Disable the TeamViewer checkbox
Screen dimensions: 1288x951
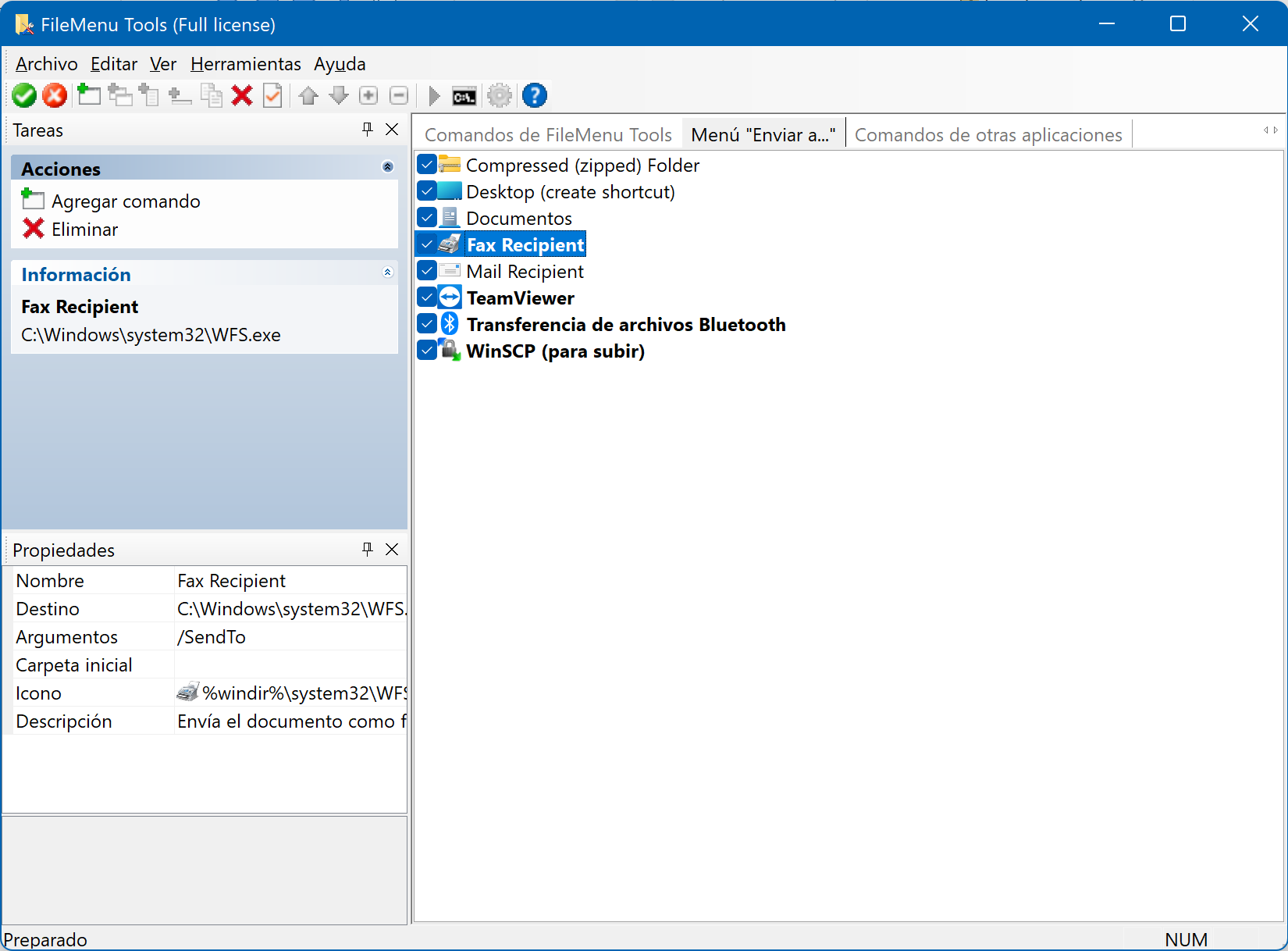pyautogui.click(x=427, y=297)
